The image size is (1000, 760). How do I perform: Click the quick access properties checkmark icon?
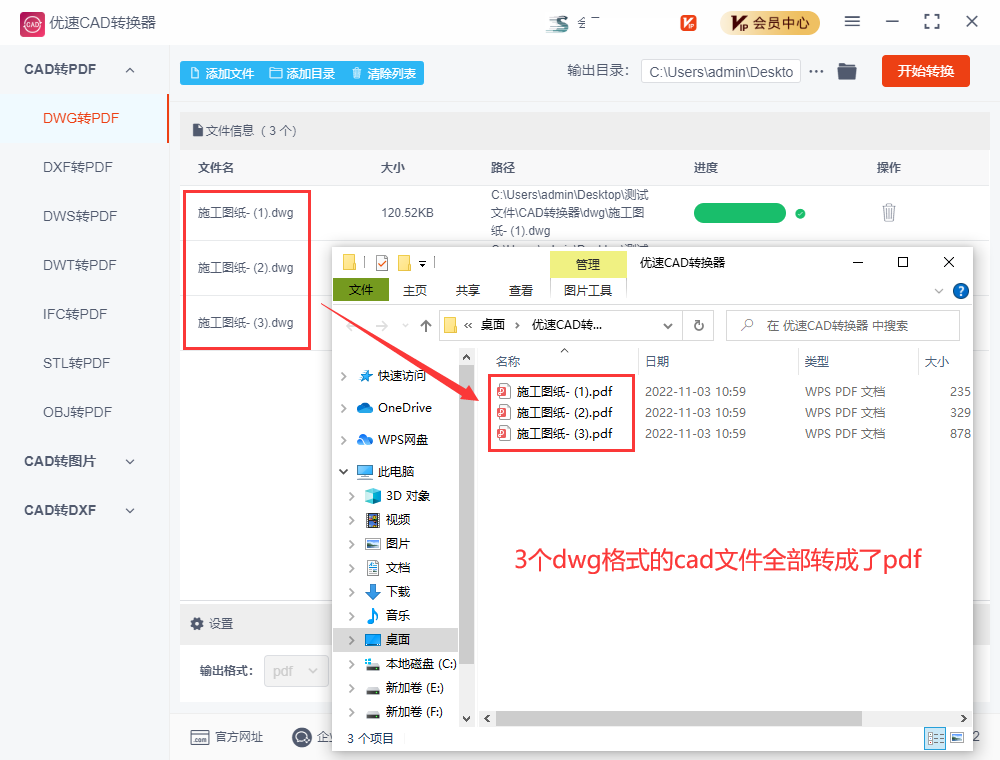tap(382, 263)
